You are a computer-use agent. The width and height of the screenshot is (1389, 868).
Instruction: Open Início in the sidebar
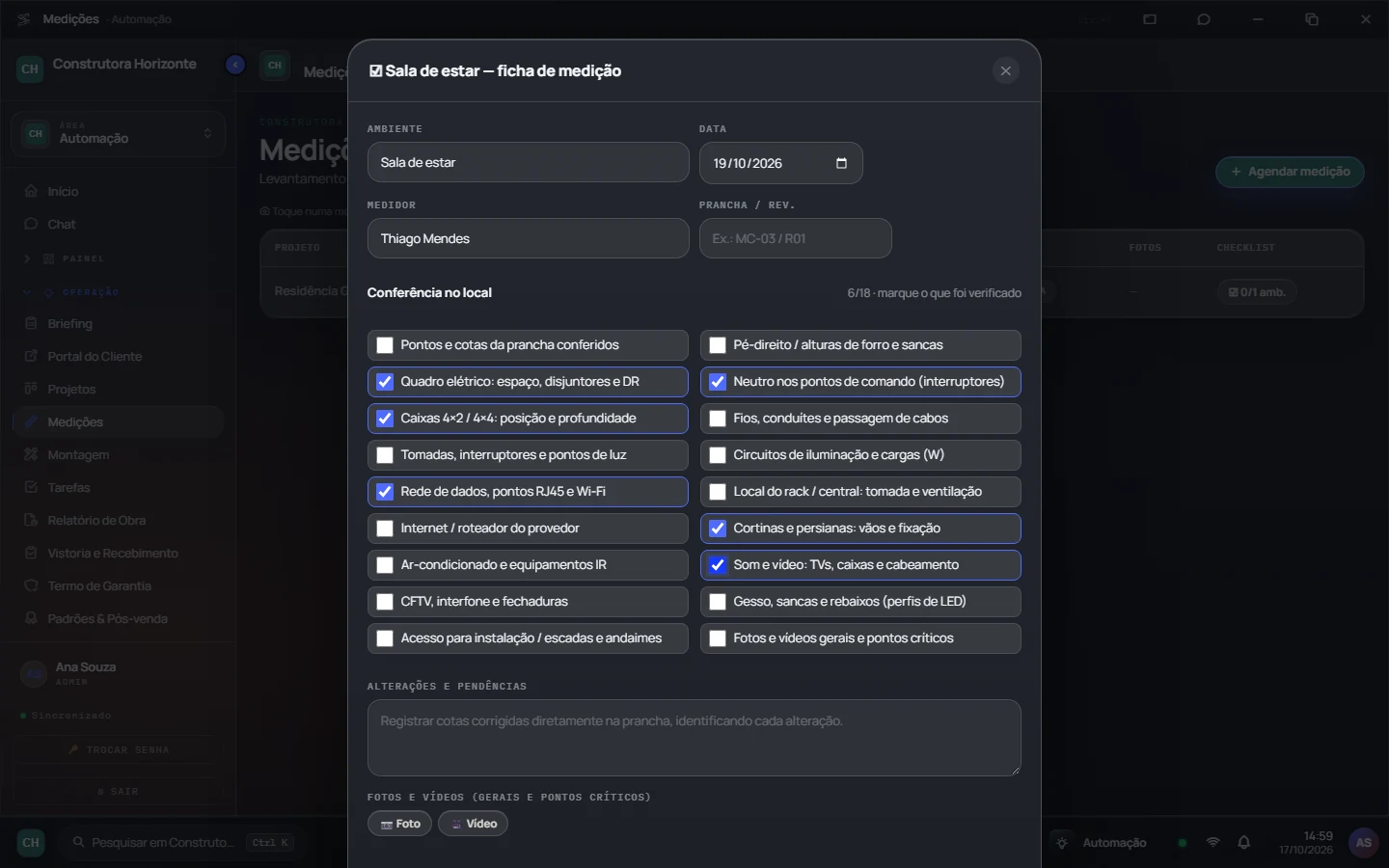point(118,191)
